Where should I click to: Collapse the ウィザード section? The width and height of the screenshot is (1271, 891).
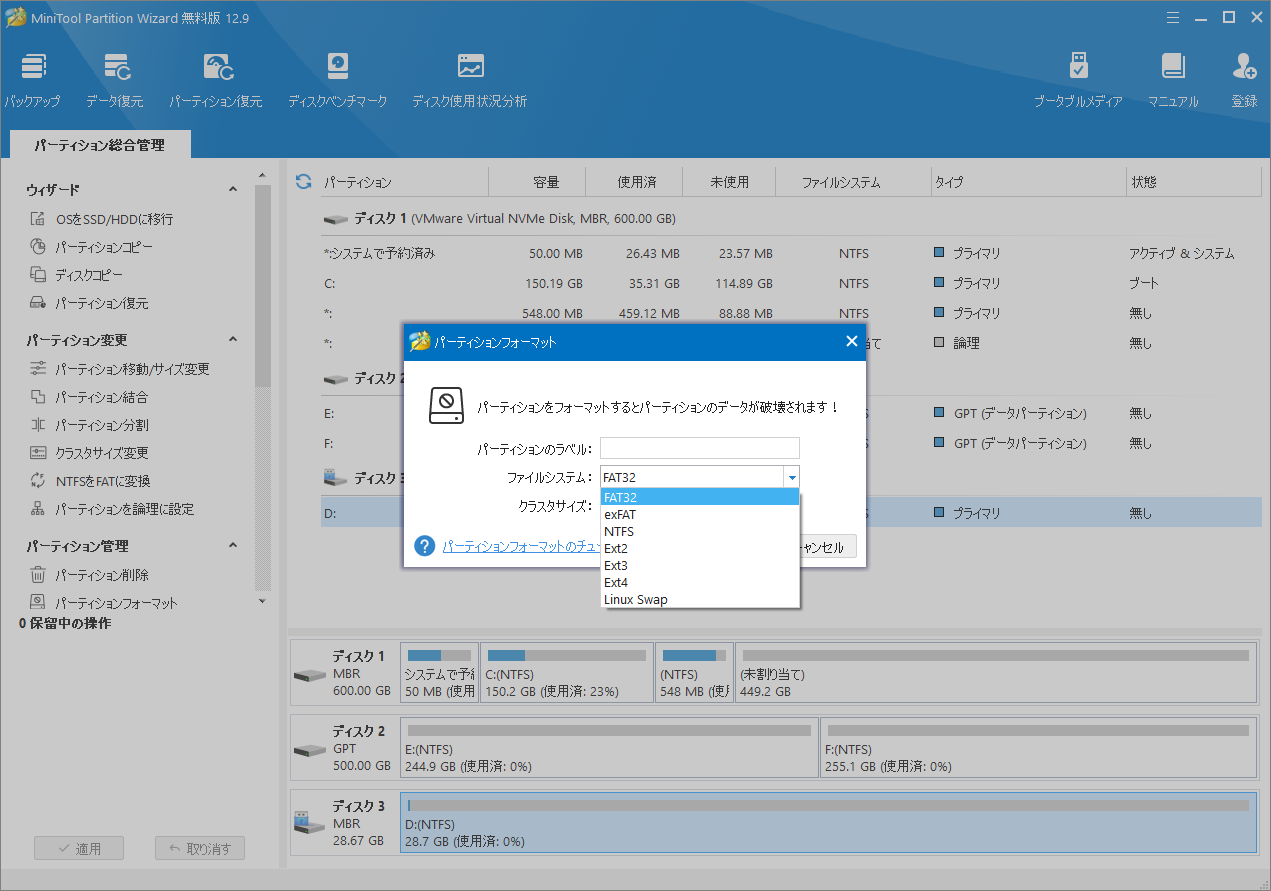point(233,190)
